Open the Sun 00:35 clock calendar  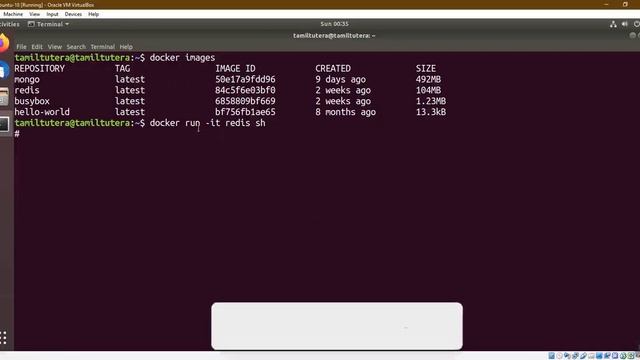pyautogui.click(x=334, y=24)
